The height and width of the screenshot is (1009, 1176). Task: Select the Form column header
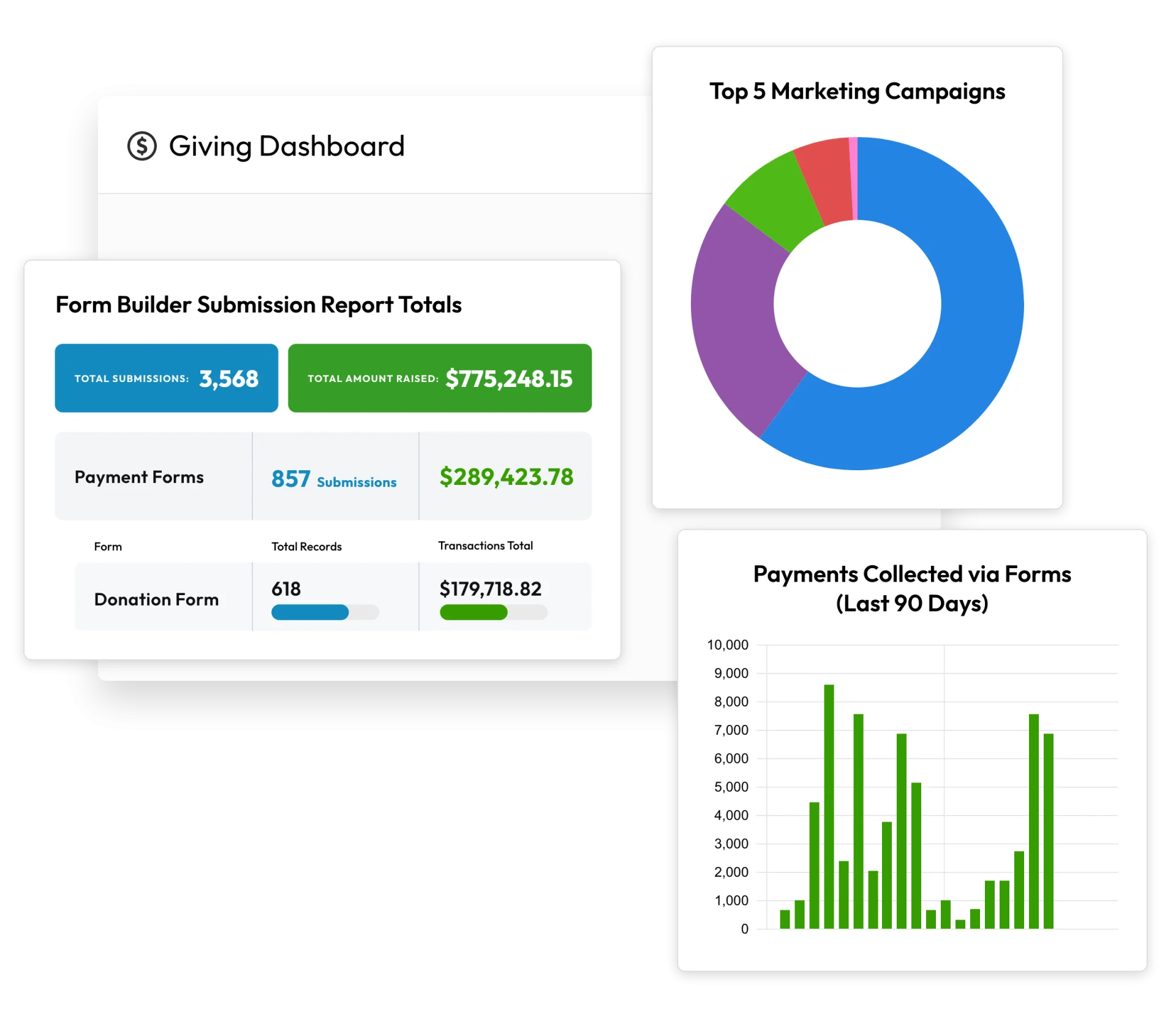[108, 546]
